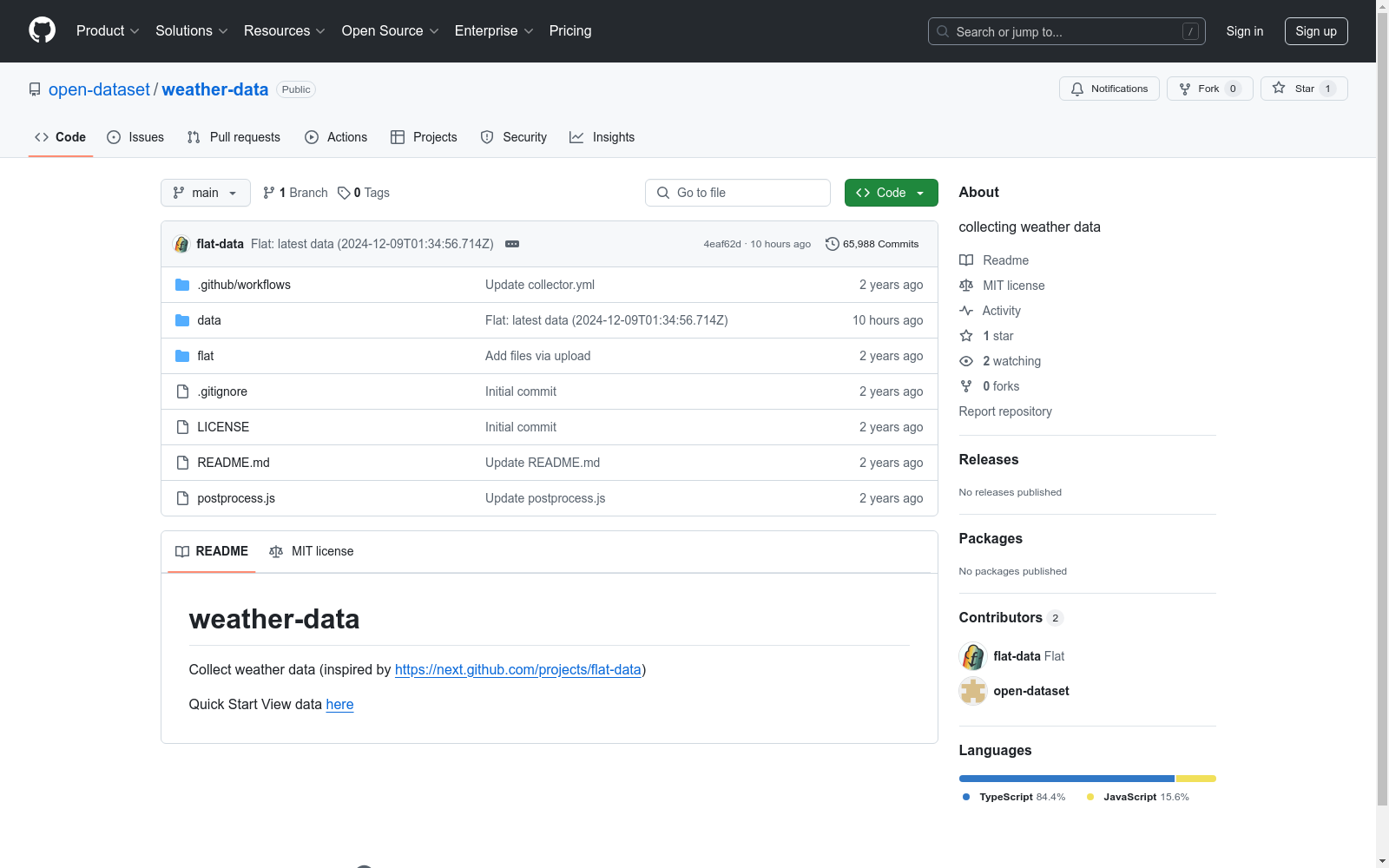Screen dimensions: 1389x868
Task: Click the blue TypeScript language bar segment
Action: tap(1067, 779)
